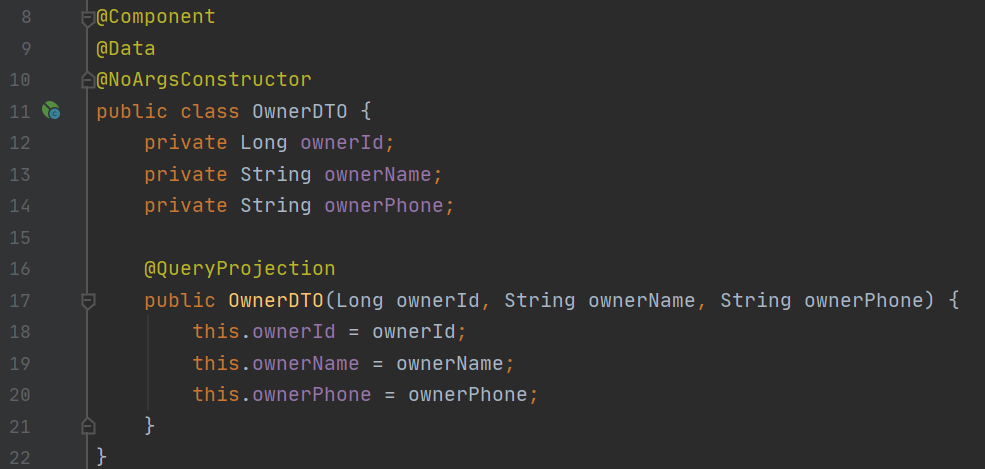Click line number 19 in the gutter
985x469 pixels.
pos(20,364)
